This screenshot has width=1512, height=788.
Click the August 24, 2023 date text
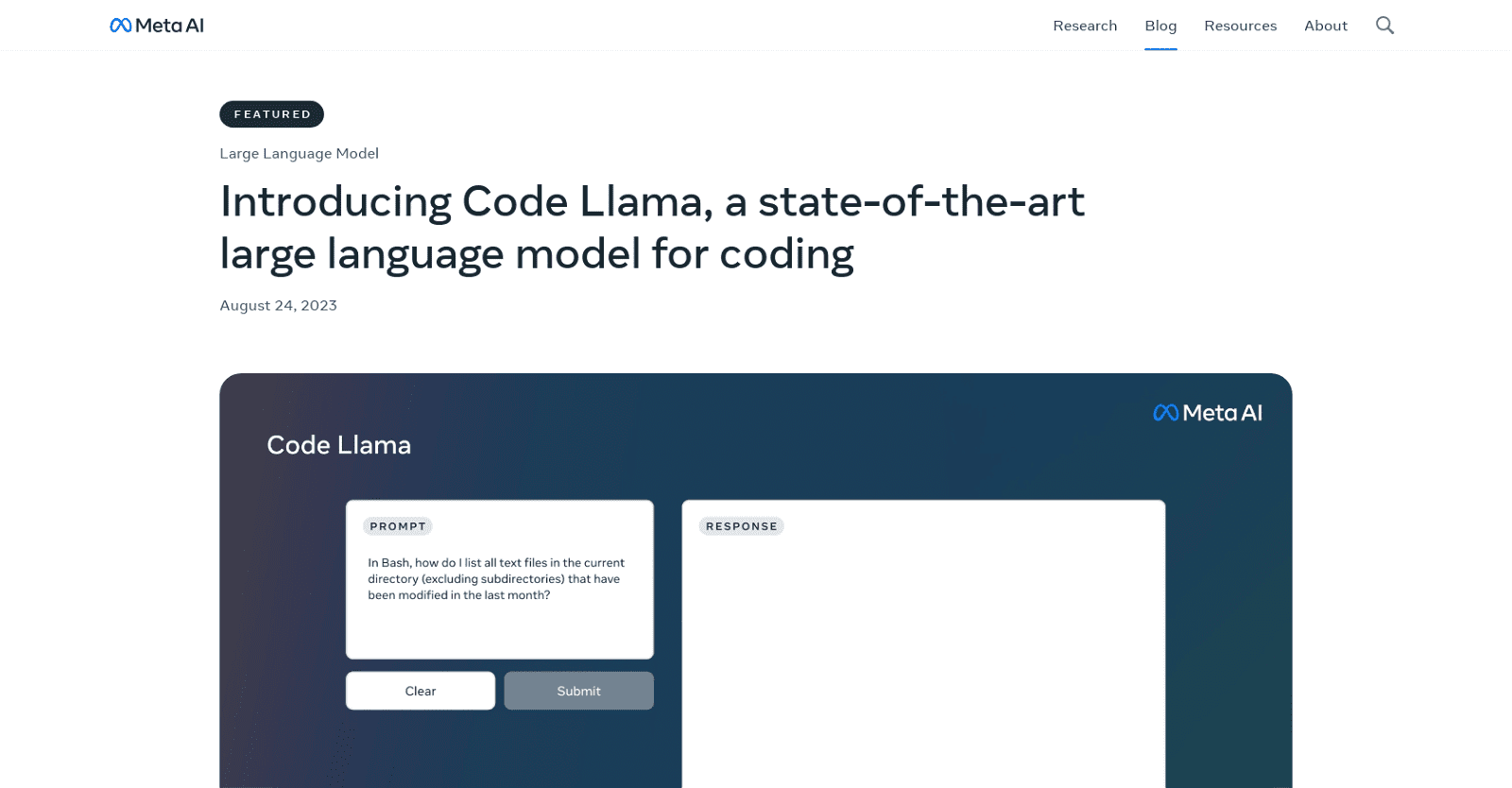pos(277,304)
